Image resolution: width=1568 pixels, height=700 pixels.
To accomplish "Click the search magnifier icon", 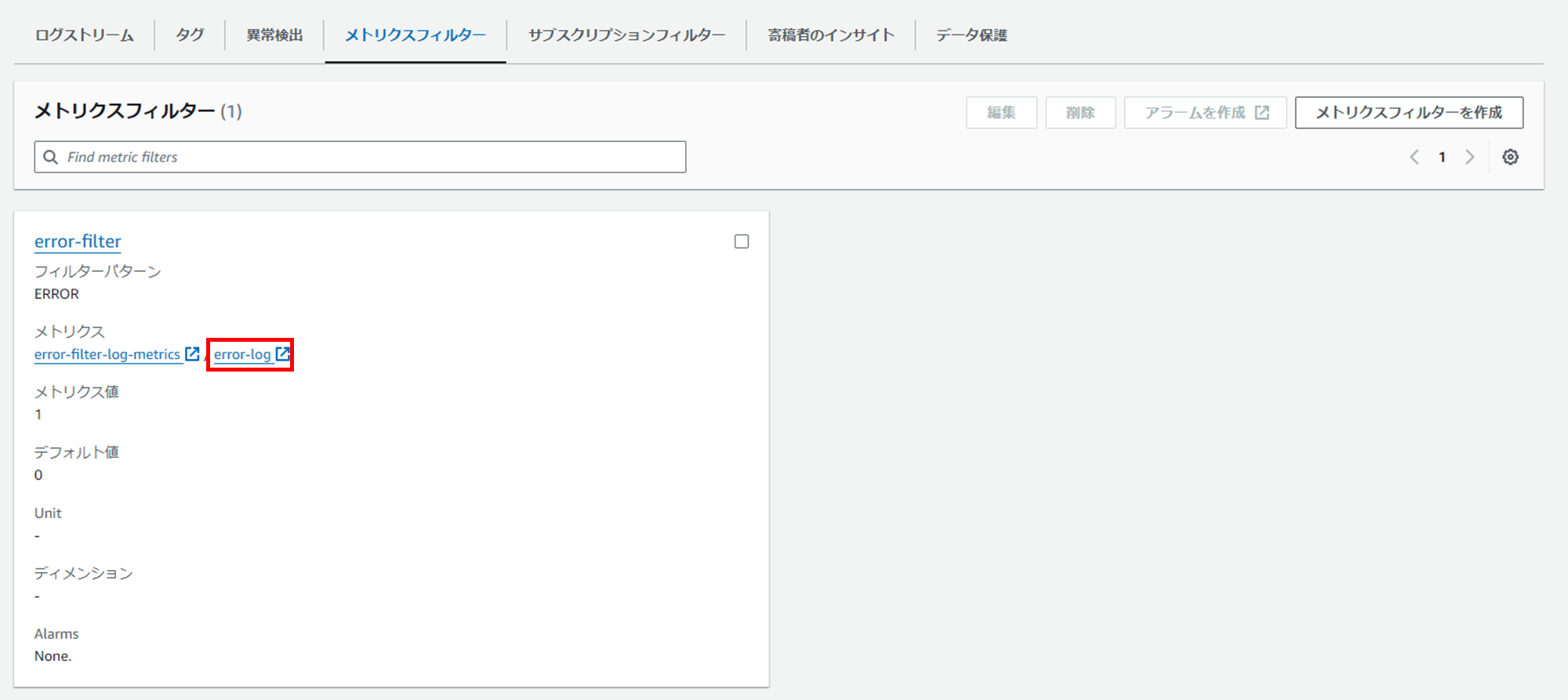I will (50, 157).
